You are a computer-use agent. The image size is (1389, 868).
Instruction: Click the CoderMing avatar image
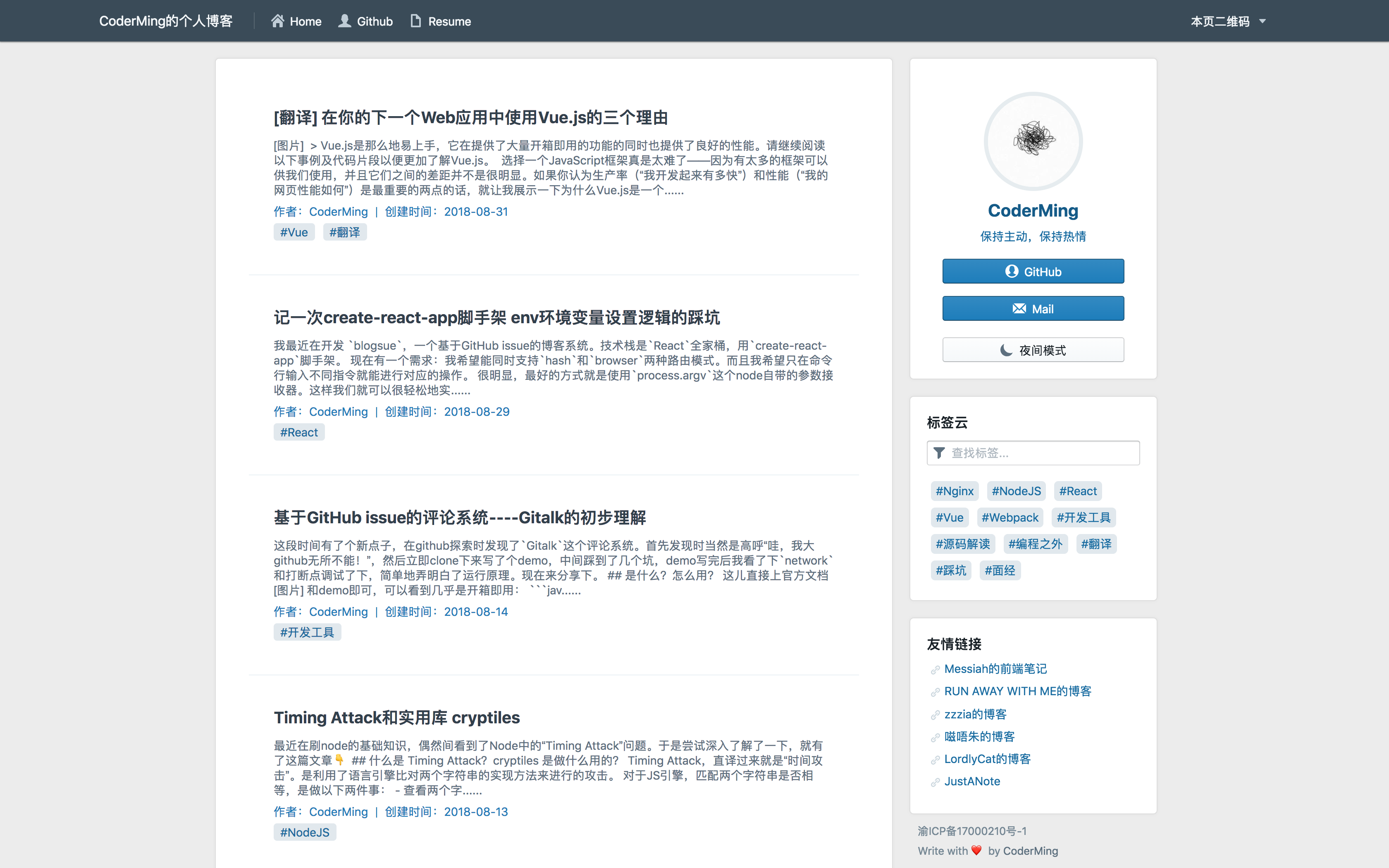[1033, 141]
